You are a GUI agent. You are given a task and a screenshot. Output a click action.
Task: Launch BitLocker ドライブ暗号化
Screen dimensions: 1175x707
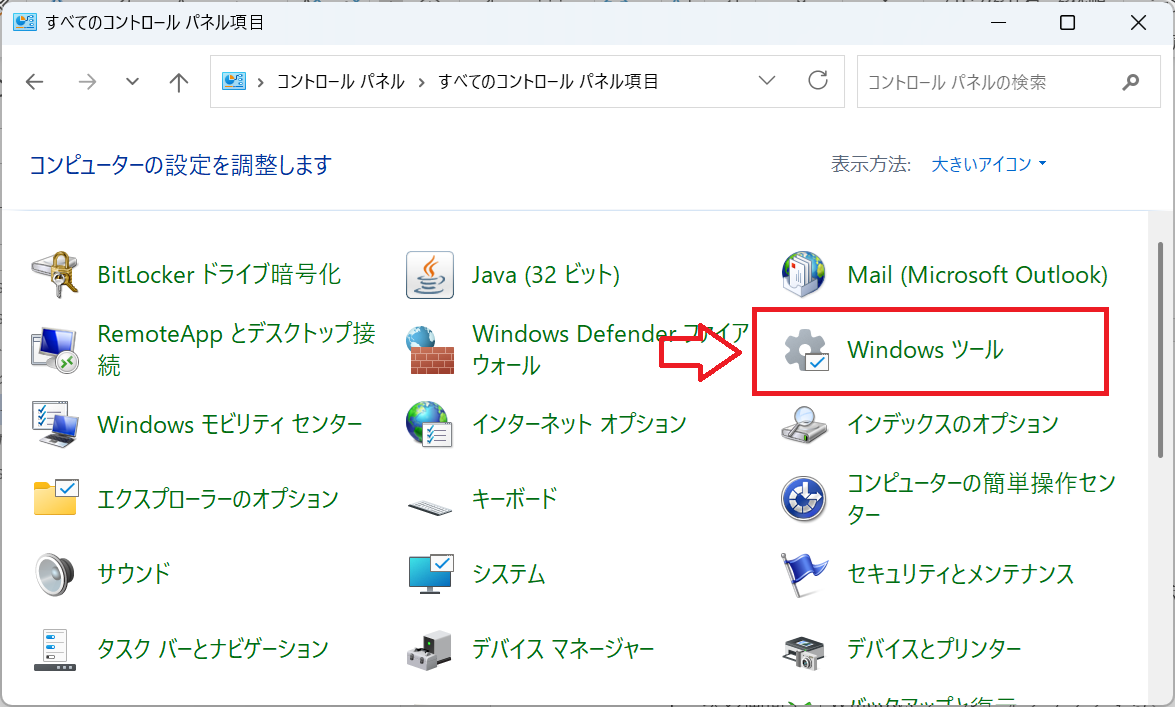click(222, 274)
